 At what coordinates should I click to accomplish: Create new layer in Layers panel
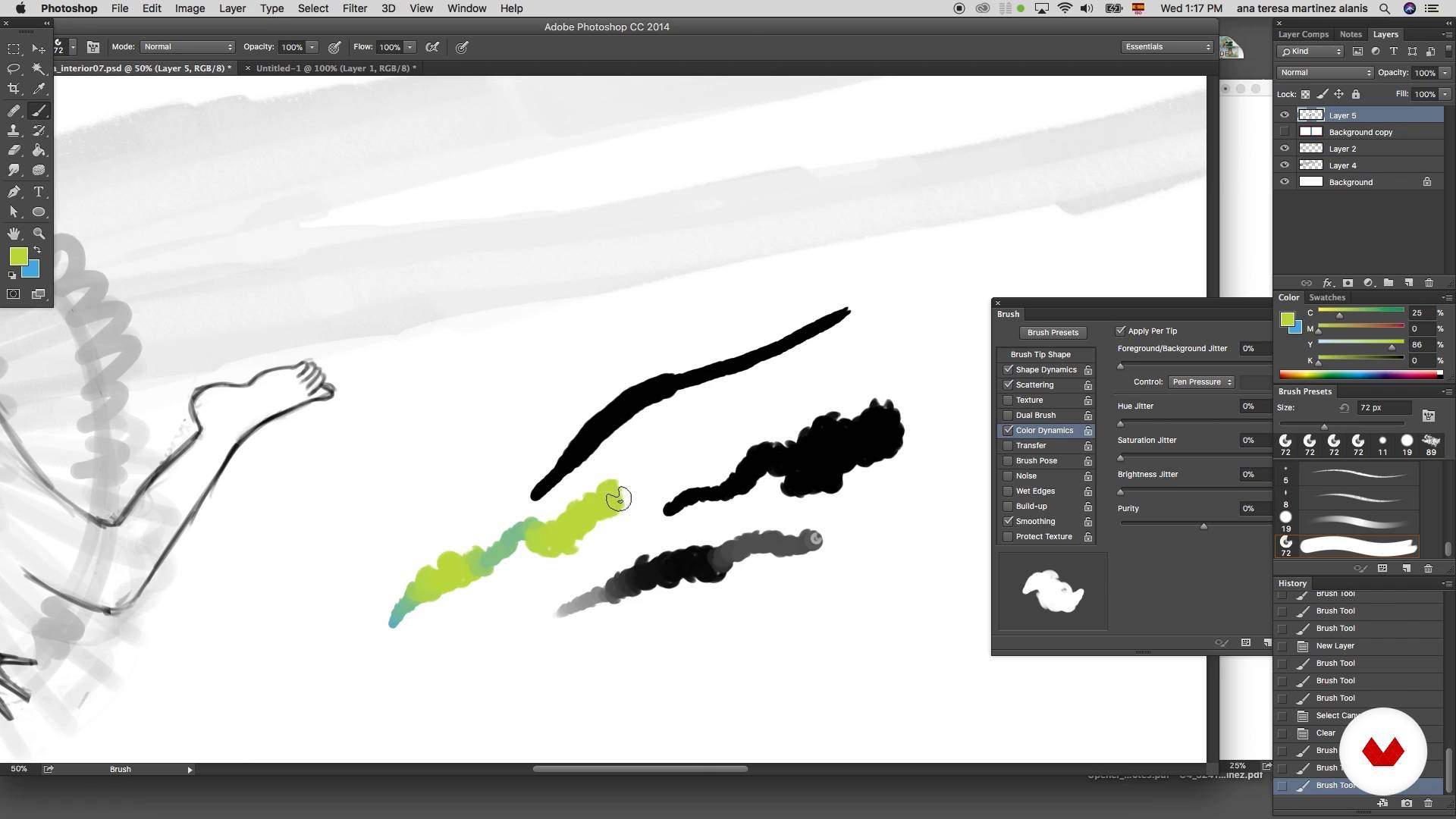coord(1408,283)
